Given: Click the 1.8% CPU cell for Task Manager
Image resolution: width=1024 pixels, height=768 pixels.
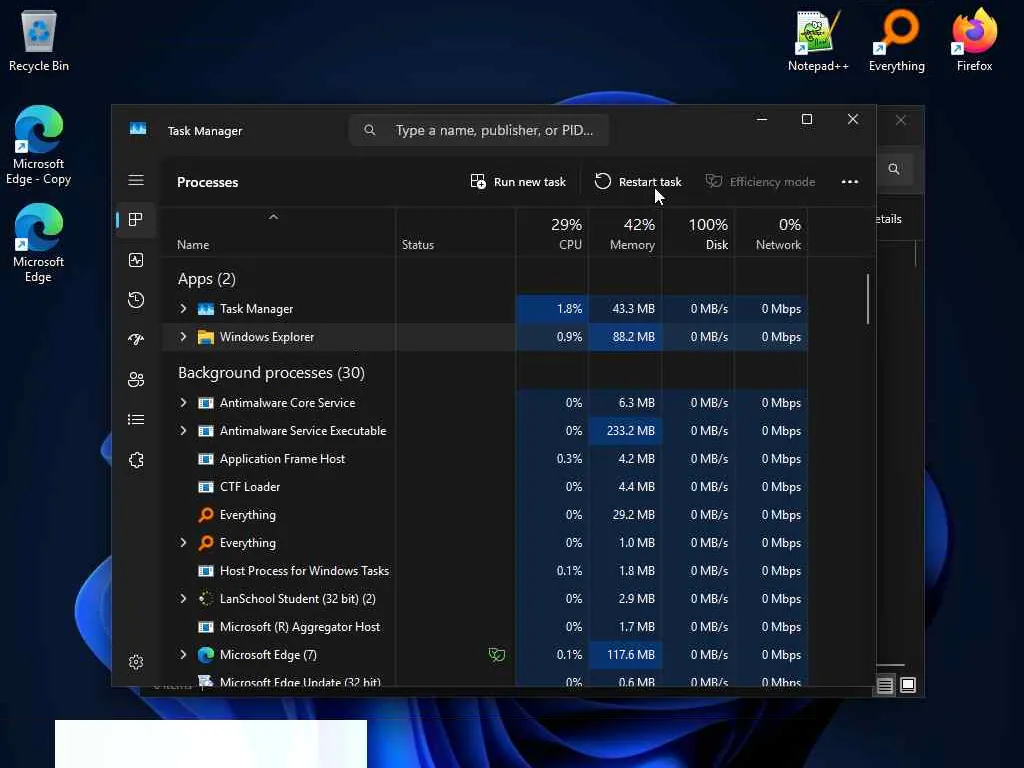Looking at the screenshot, I should pyautogui.click(x=552, y=308).
